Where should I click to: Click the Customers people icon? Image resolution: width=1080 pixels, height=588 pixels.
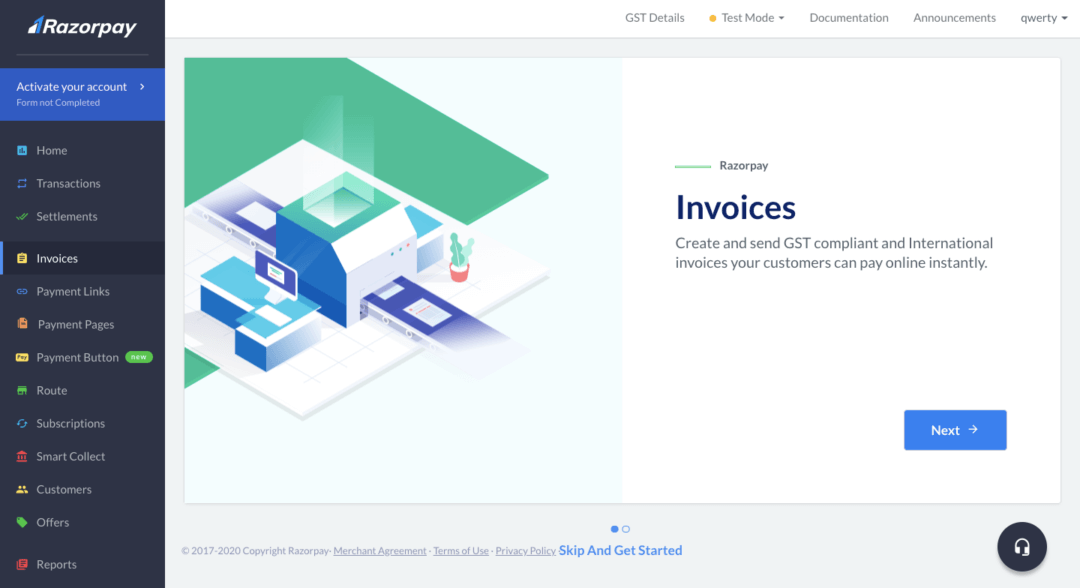tap(22, 490)
